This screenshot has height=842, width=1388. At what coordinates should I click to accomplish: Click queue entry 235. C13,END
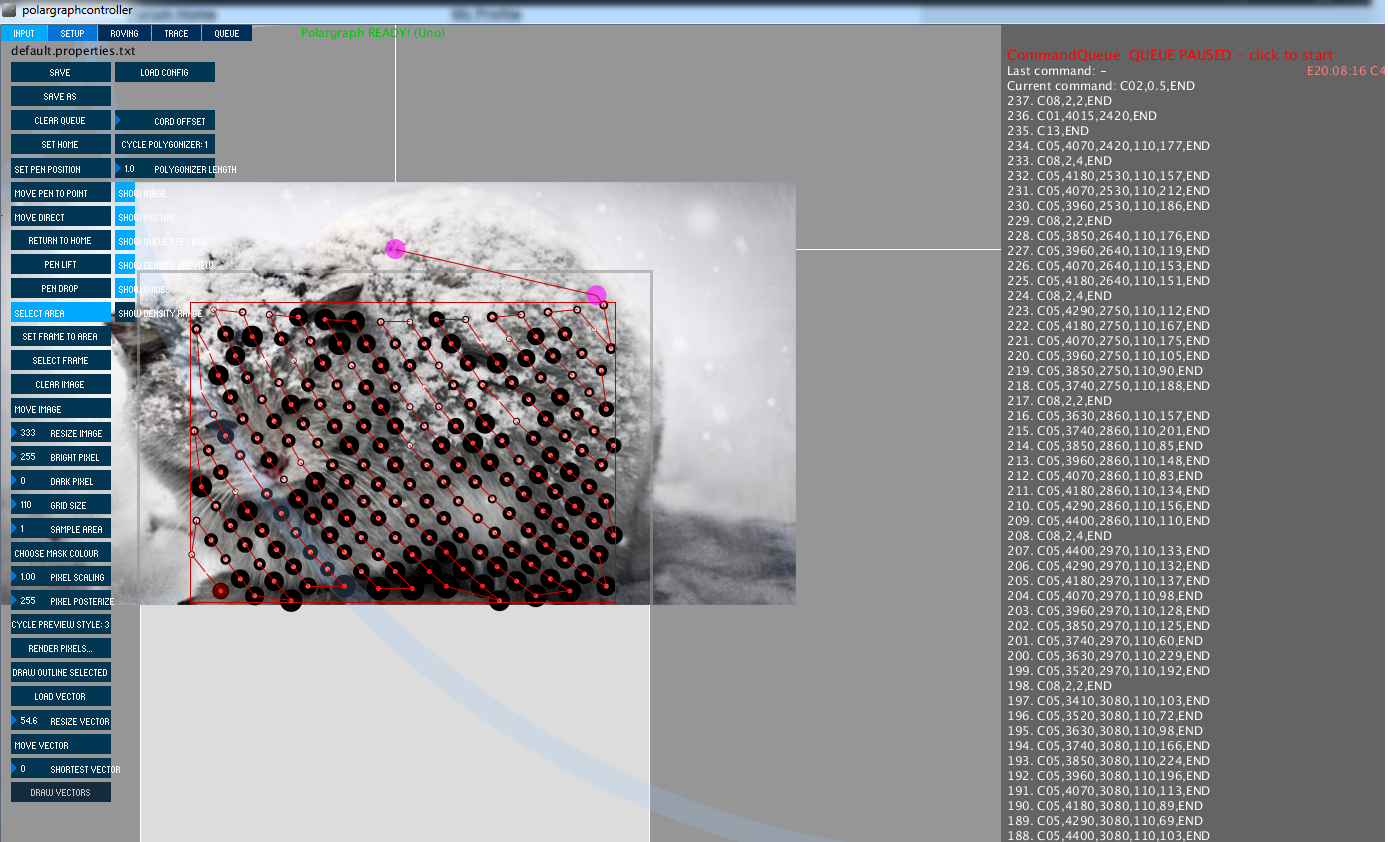1048,131
